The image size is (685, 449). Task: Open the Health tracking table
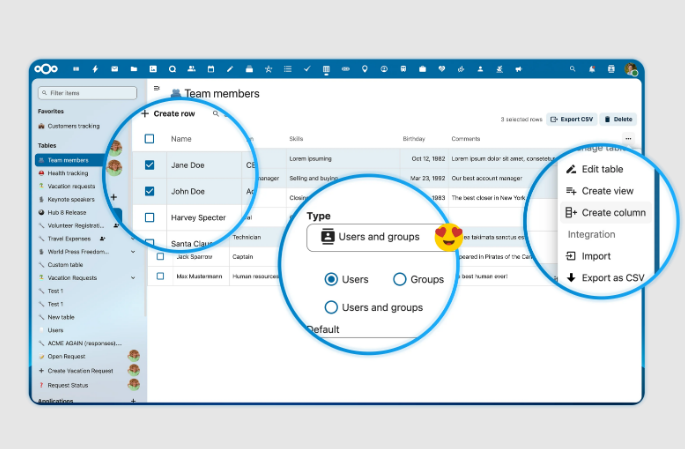[68, 173]
